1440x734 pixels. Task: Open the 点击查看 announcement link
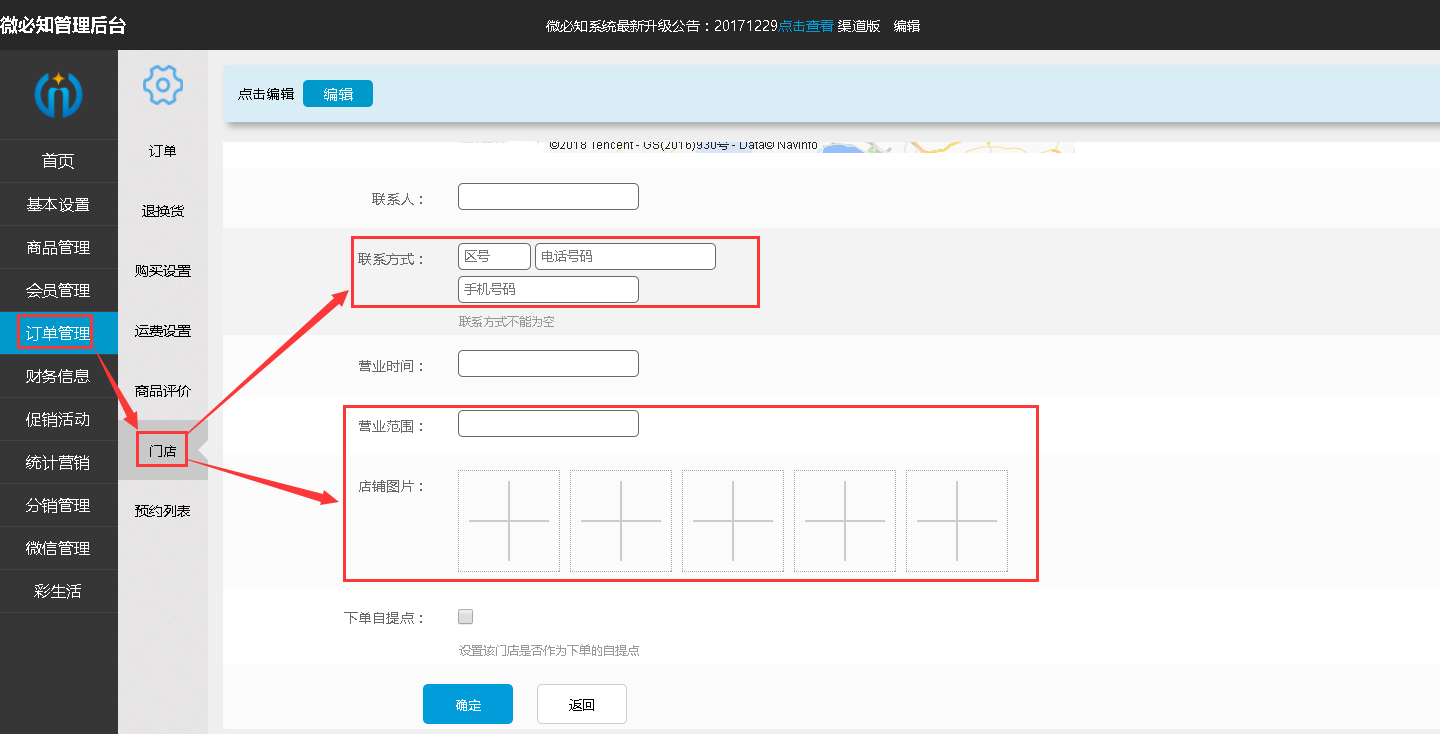(x=806, y=26)
